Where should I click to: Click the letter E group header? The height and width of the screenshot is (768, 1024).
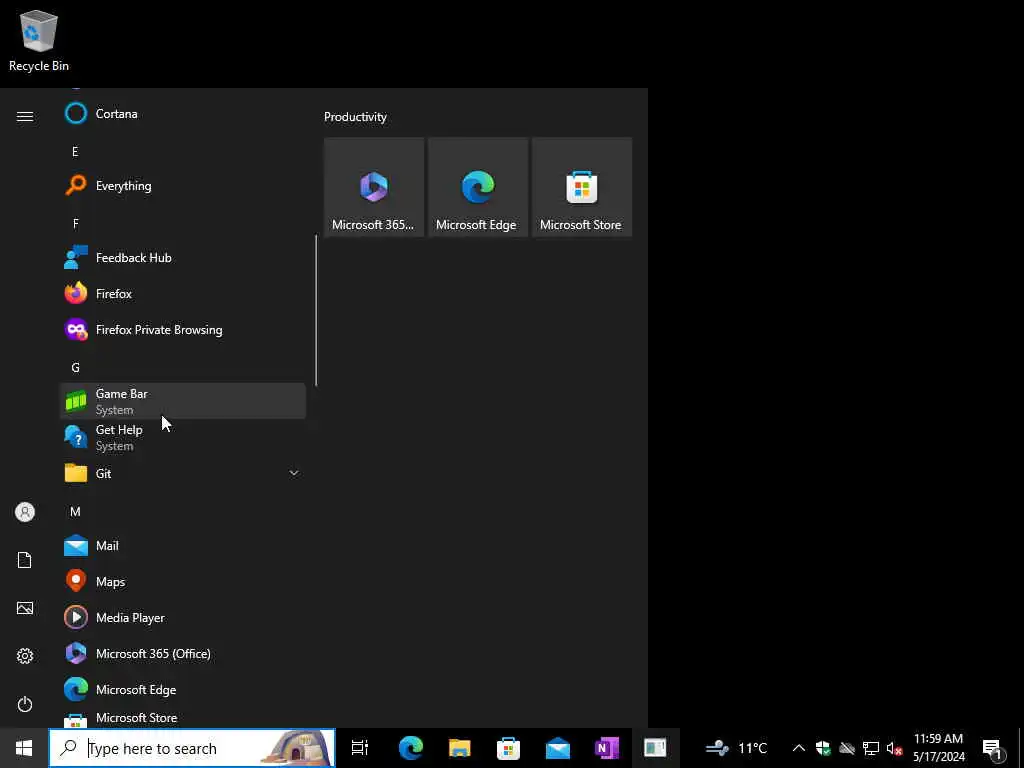(x=75, y=152)
